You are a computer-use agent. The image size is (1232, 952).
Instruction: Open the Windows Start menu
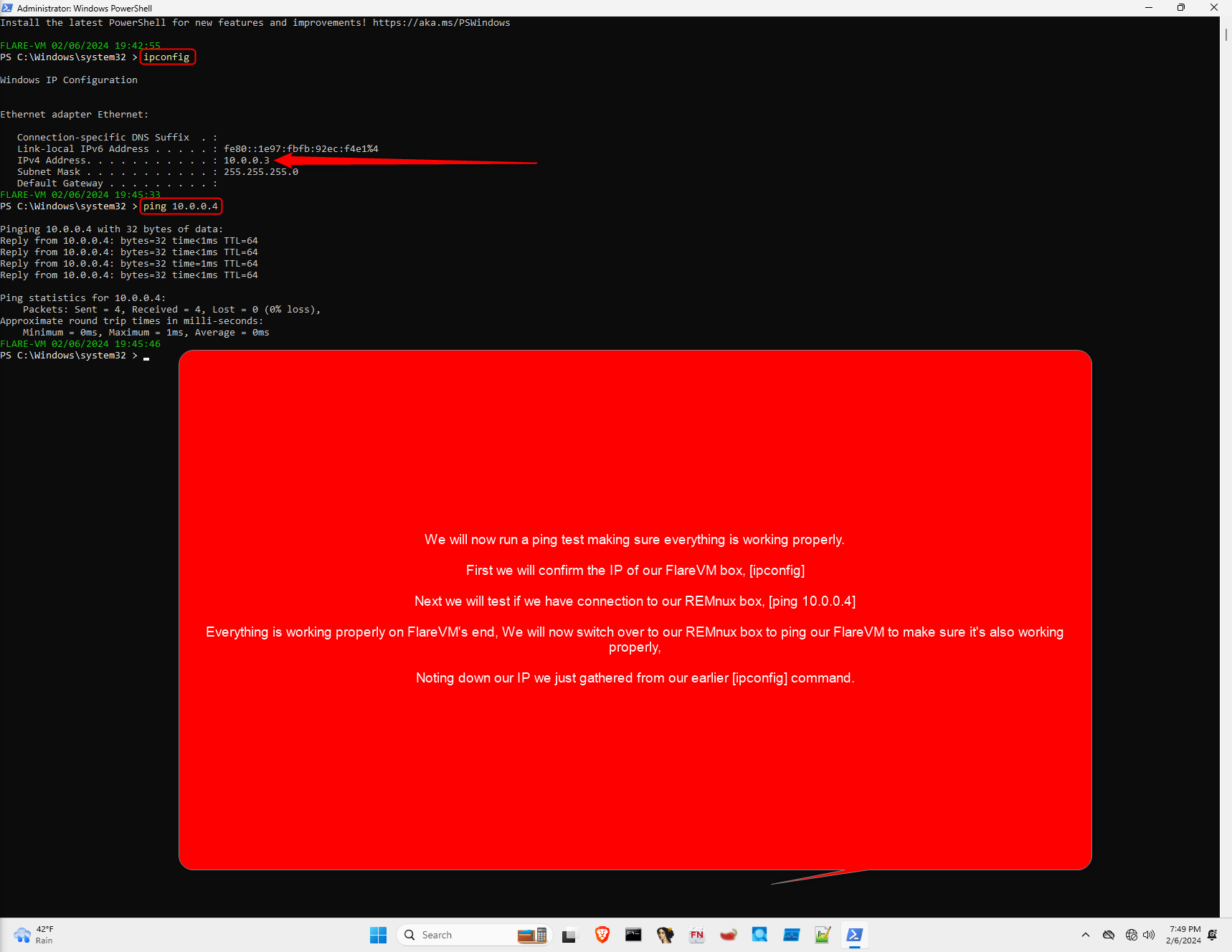(x=378, y=935)
